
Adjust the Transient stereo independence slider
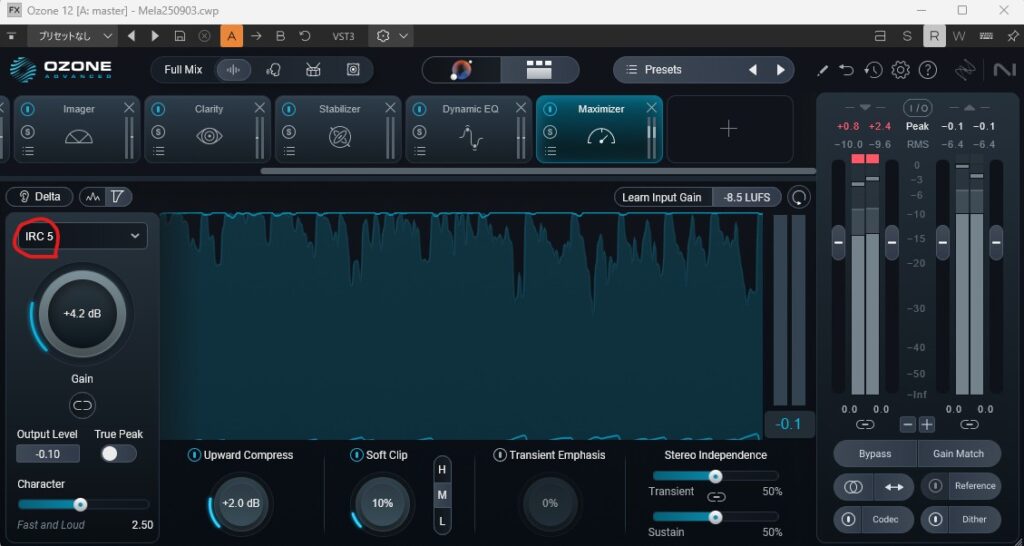(716, 476)
